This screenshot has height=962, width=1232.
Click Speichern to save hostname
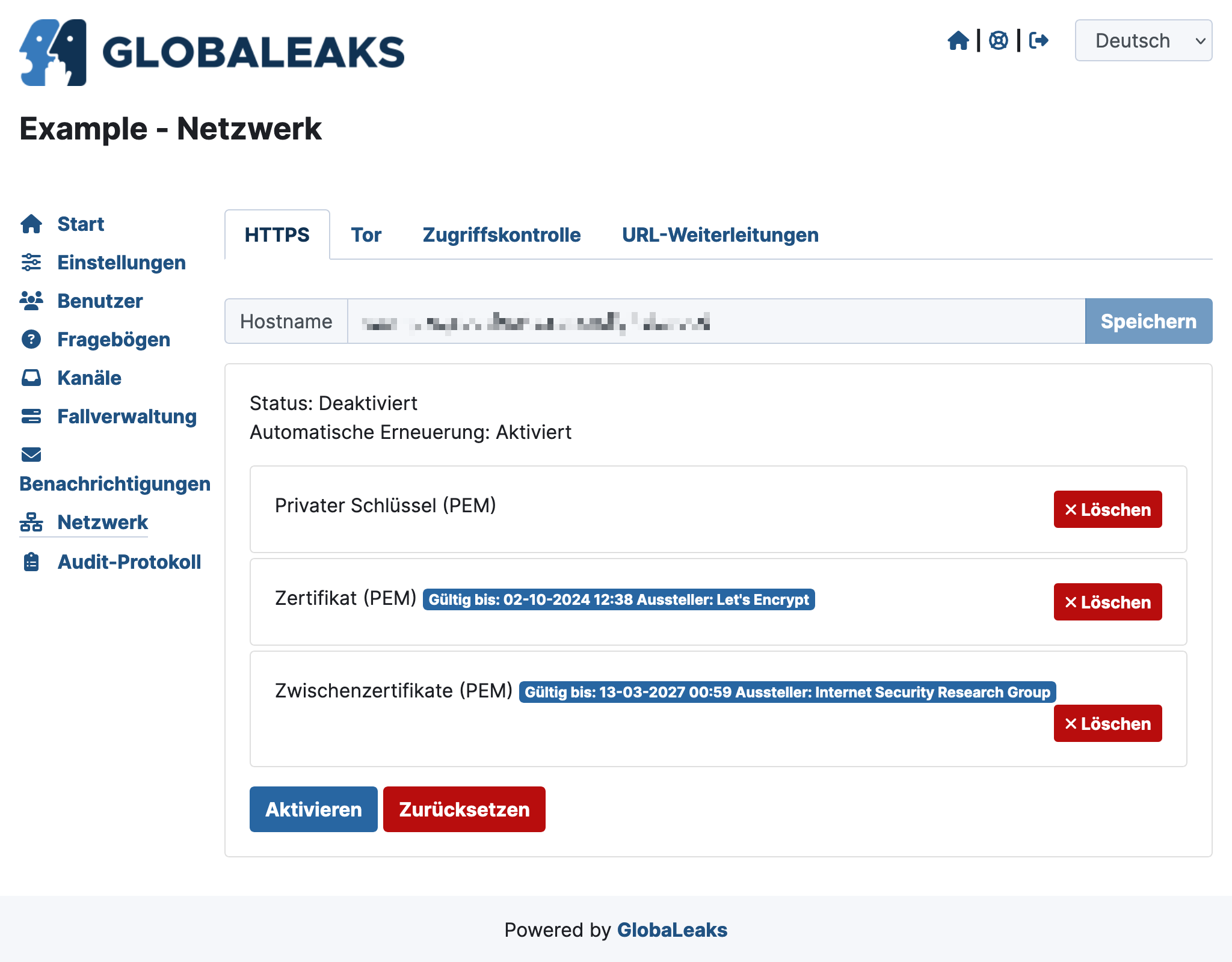point(1148,321)
